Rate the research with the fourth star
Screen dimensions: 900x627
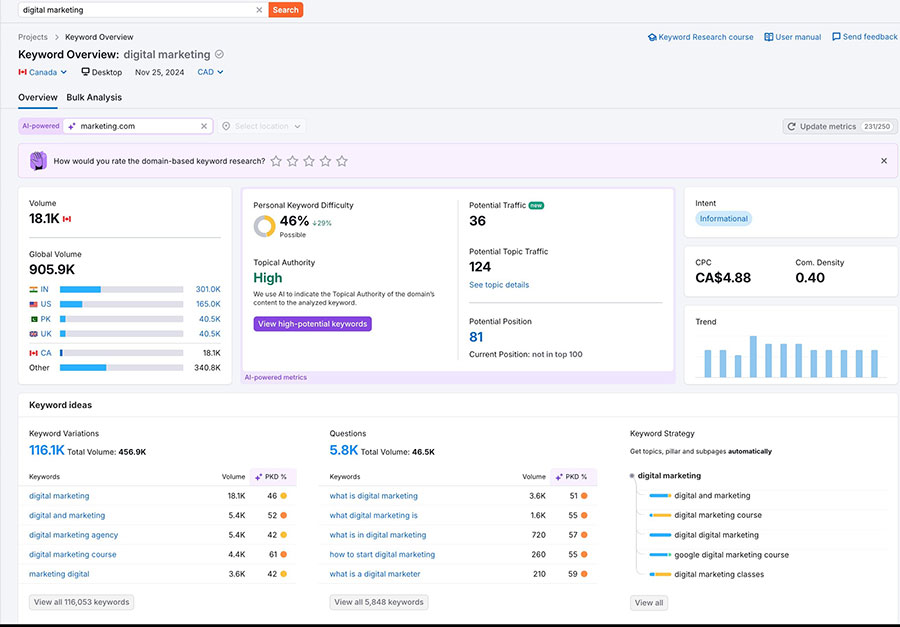325,161
